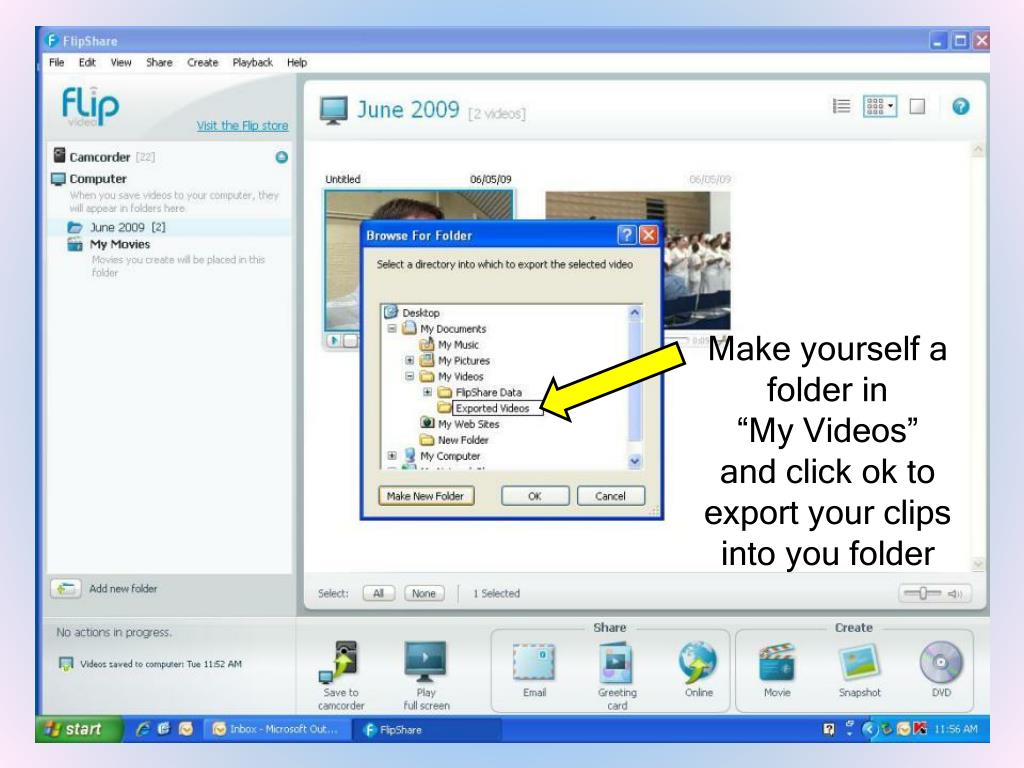Open the File menu

click(57, 63)
